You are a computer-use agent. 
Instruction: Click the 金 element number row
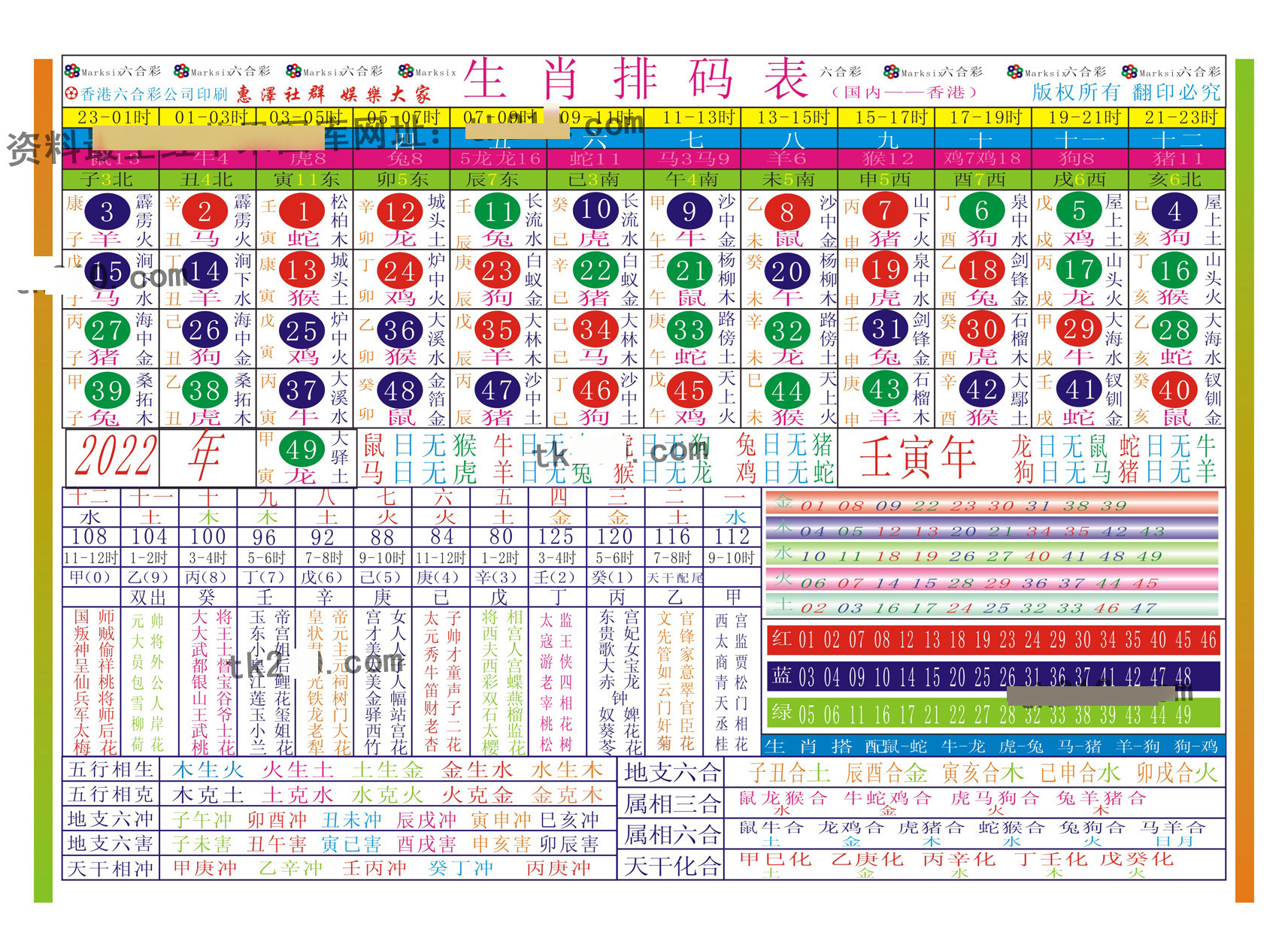click(993, 504)
